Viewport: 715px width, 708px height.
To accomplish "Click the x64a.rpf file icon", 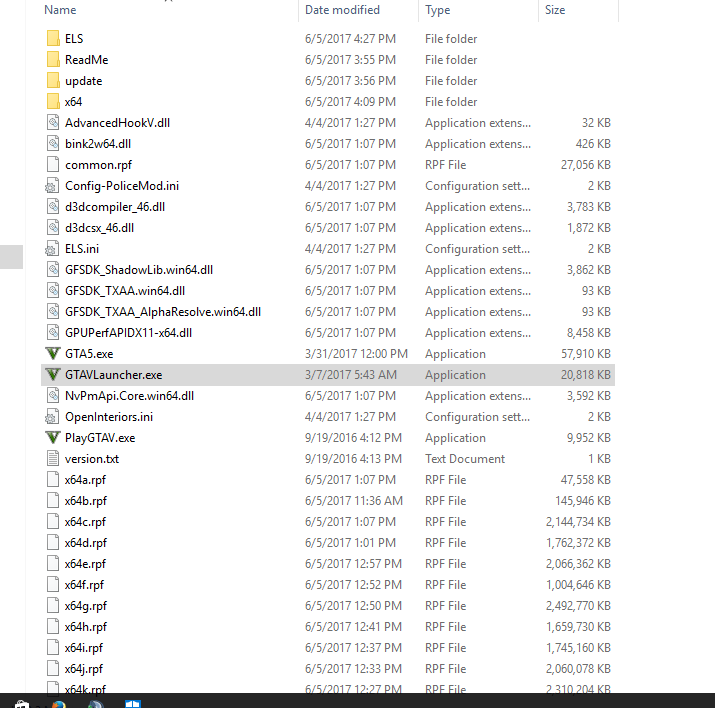I will [53, 479].
